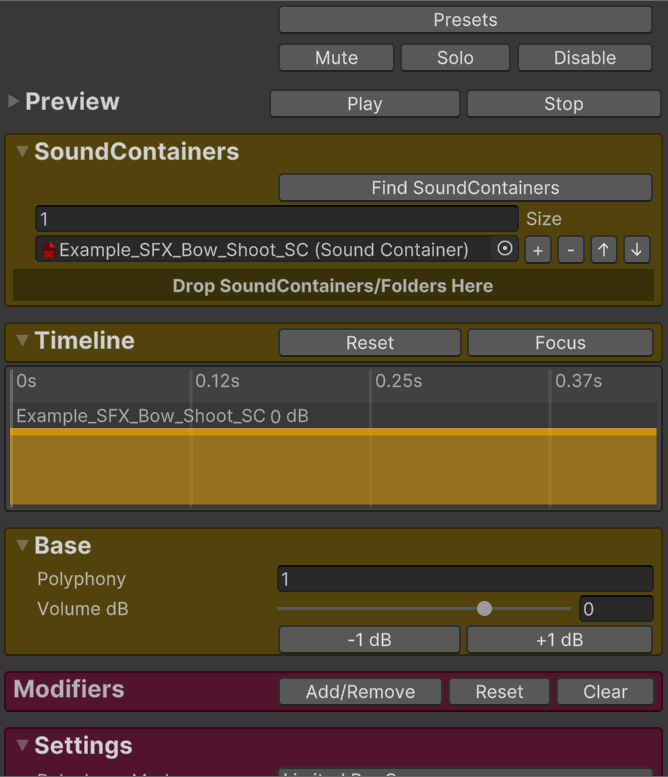
Task: Open the Add/Remove modifiers menu
Action: click(360, 691)
